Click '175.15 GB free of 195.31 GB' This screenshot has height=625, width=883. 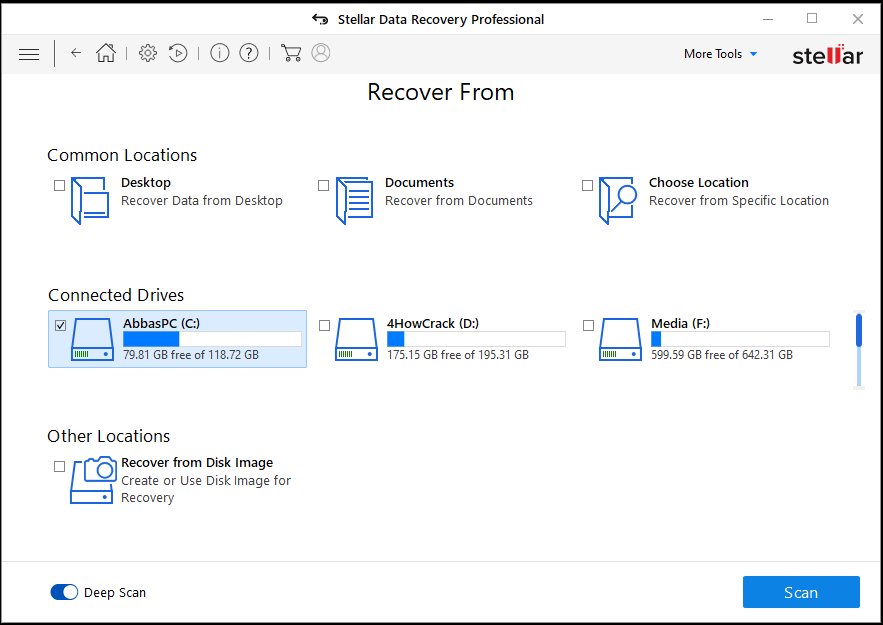(x=458, y=355)
